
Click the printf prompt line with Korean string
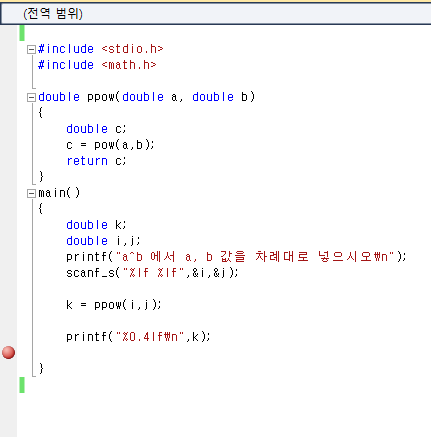pyautogui.click(x=236, y=257)
